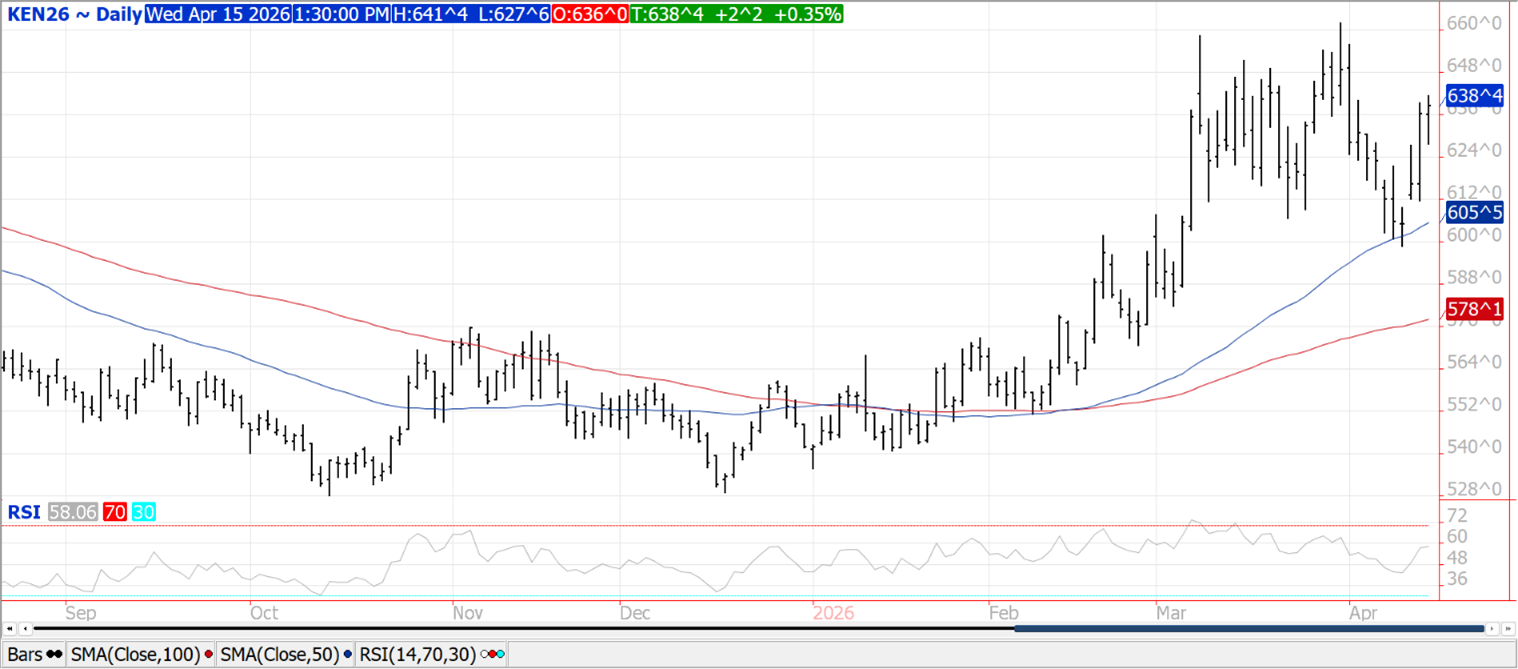Click the blue RSI panel title

(x=24, y=512)
